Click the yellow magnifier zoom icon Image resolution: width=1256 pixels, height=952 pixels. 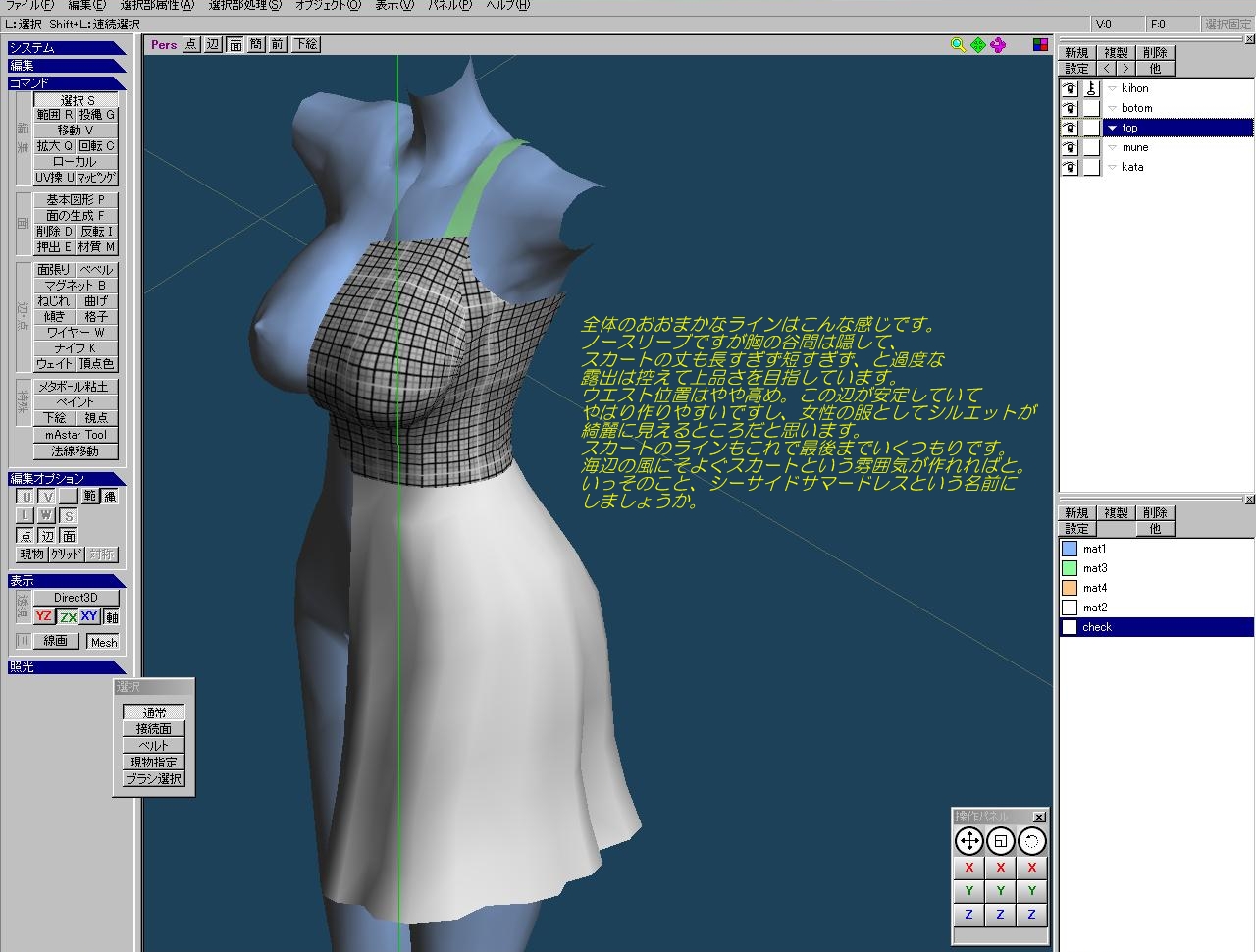[x=958, y=45]
